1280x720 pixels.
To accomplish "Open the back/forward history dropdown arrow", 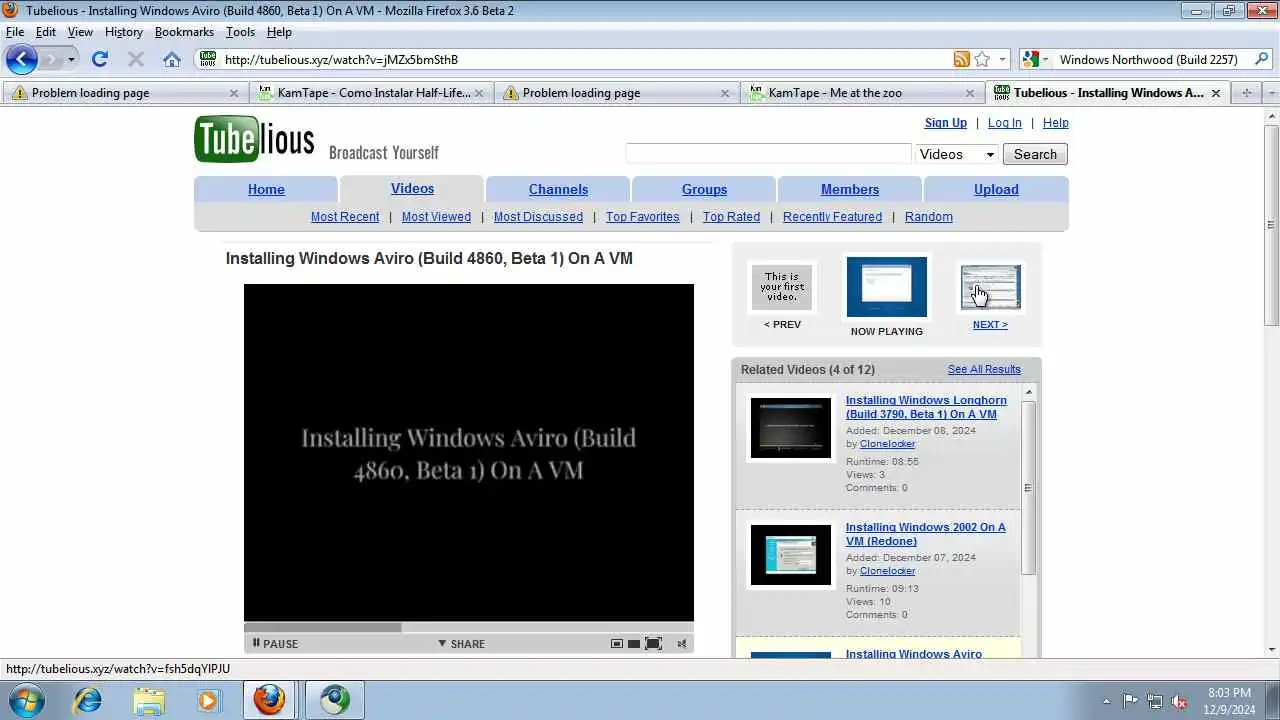I will click(x=71, y=60).
